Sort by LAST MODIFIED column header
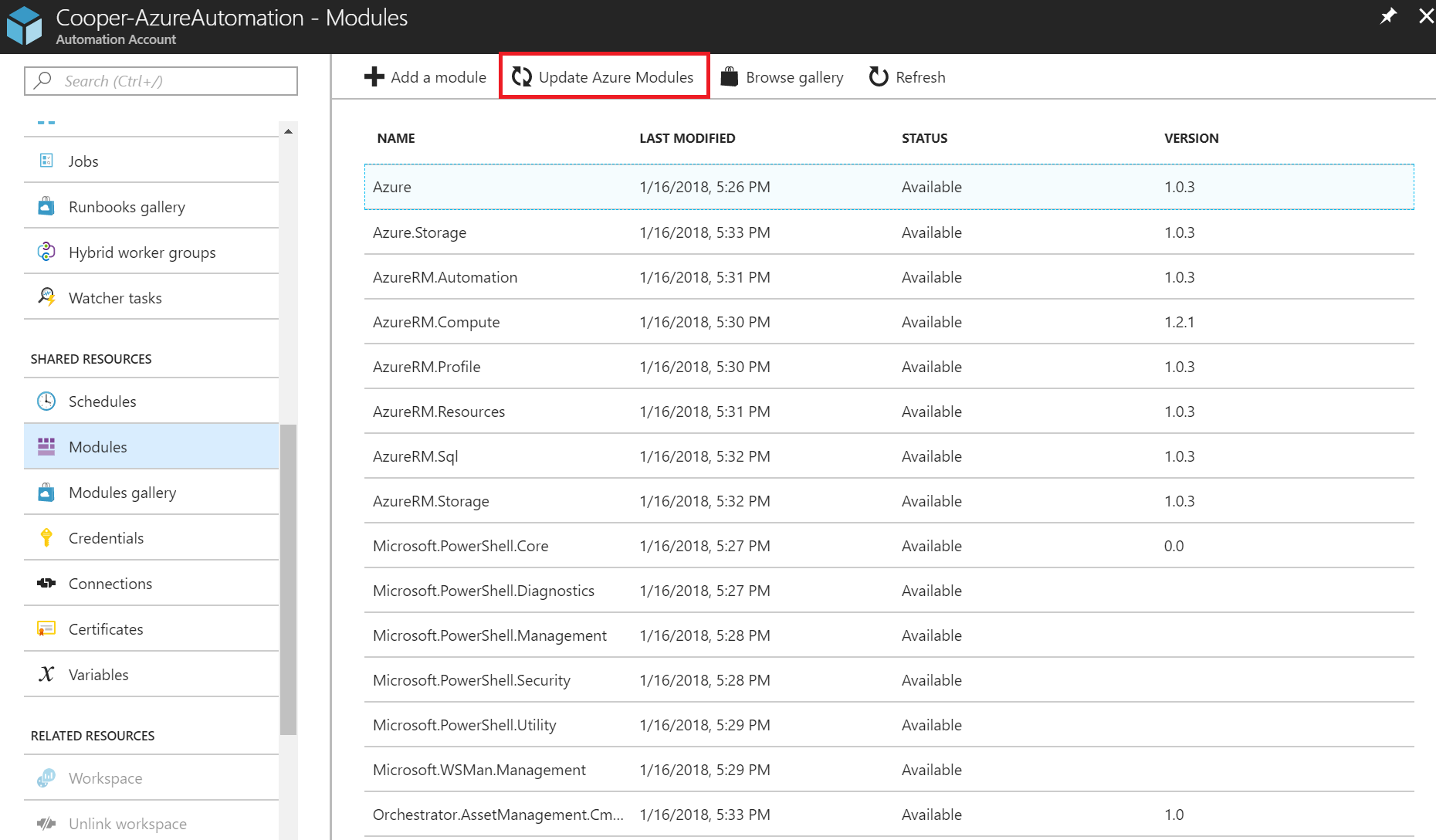This screenshot has width=1436, height=840. (687, 137)
